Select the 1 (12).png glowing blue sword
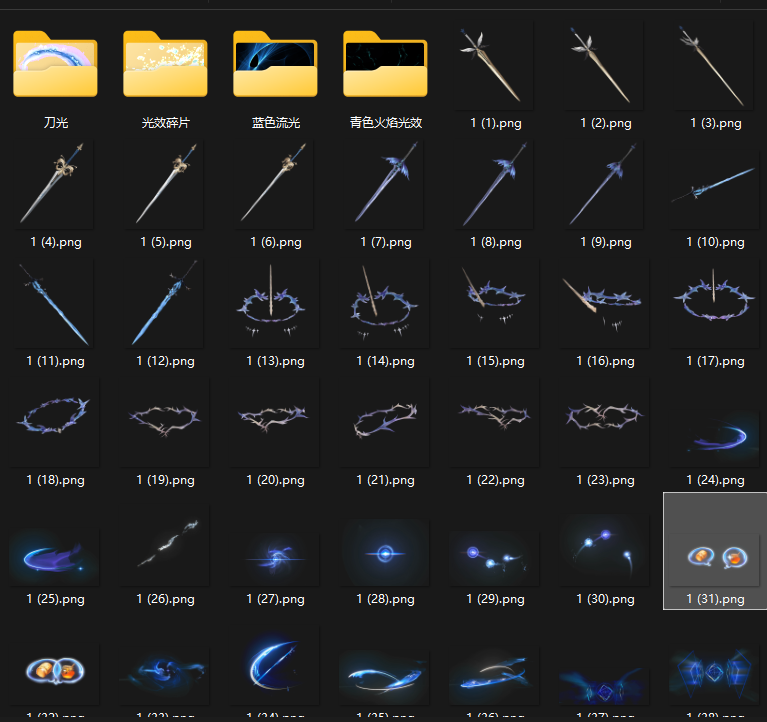Screen dimensions: 767x722 click(x=166, y=303)
